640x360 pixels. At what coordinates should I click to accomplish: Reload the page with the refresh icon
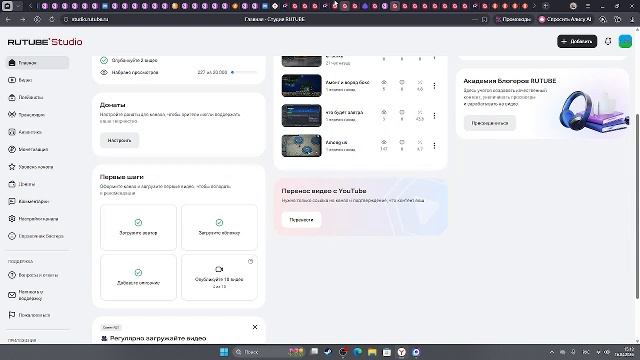point(51,19)
